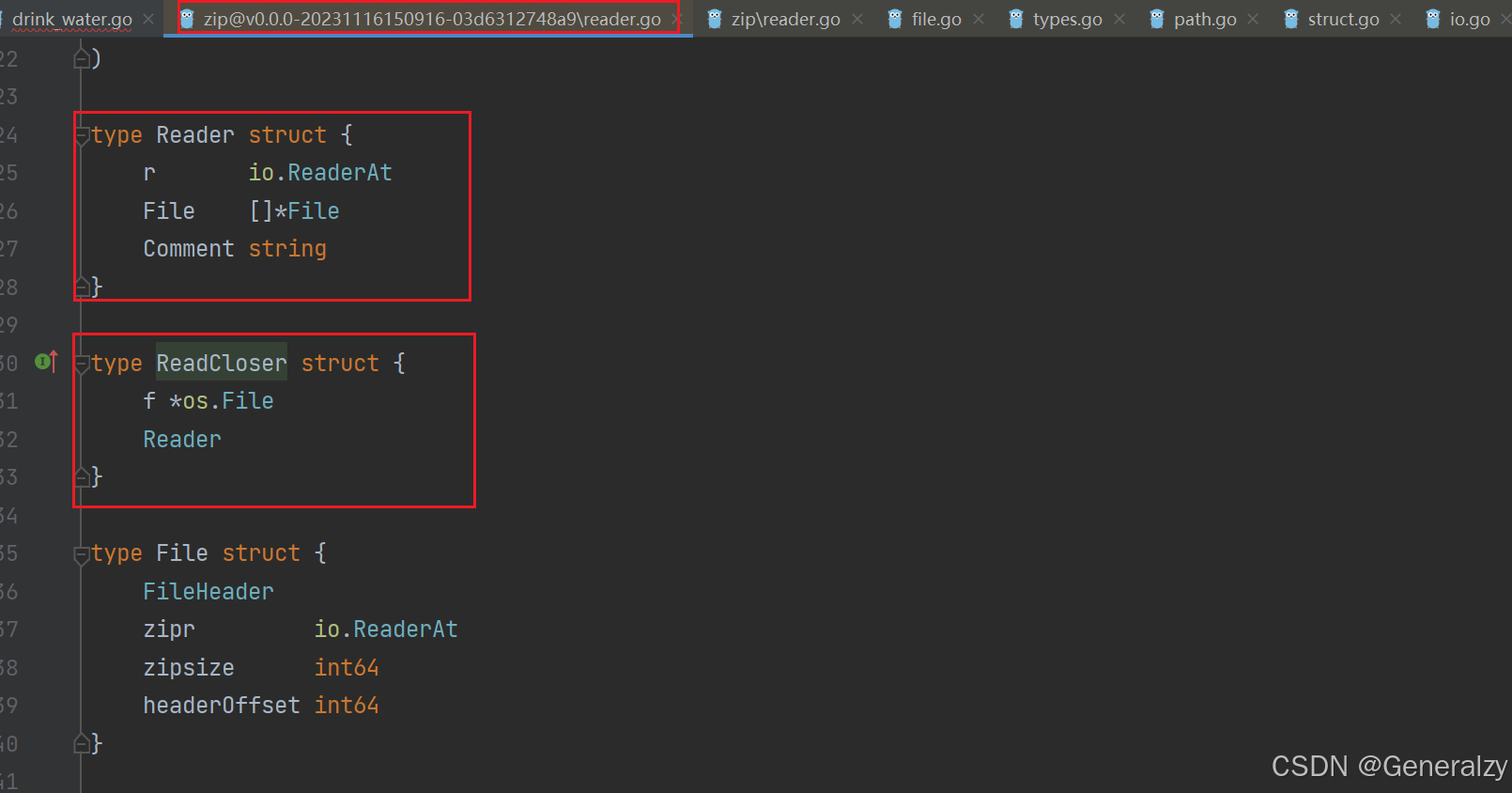Close the drink_water.go tab
Screen dimensions: 1512x793
(148, 19)
